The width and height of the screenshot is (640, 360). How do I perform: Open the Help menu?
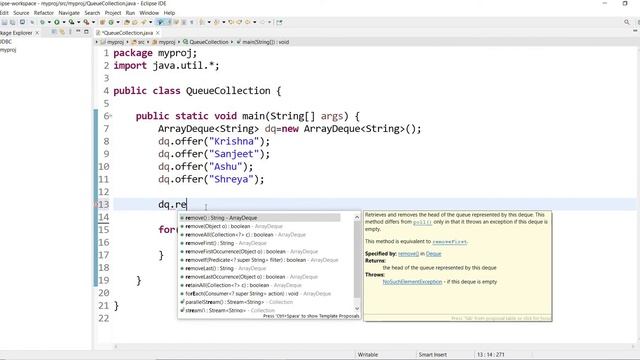(169, 13)
